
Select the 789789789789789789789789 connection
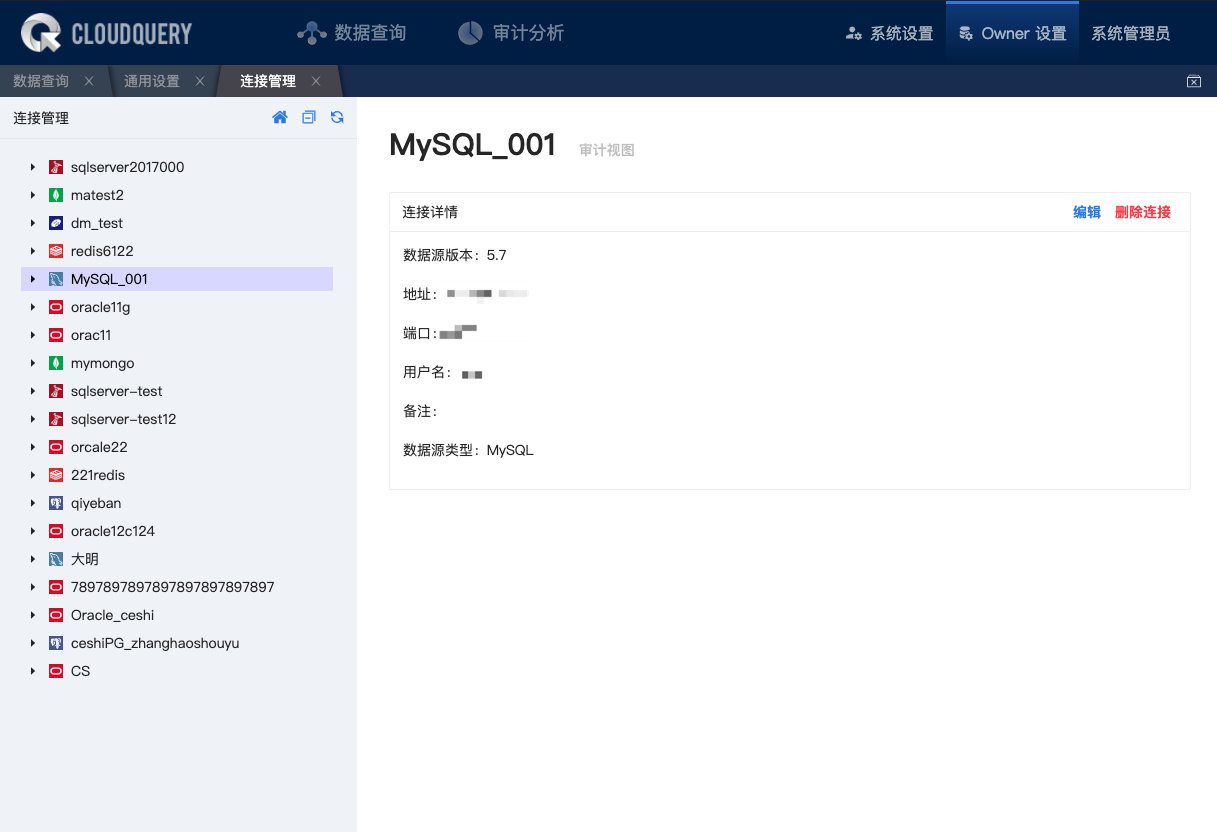point(172,587)
